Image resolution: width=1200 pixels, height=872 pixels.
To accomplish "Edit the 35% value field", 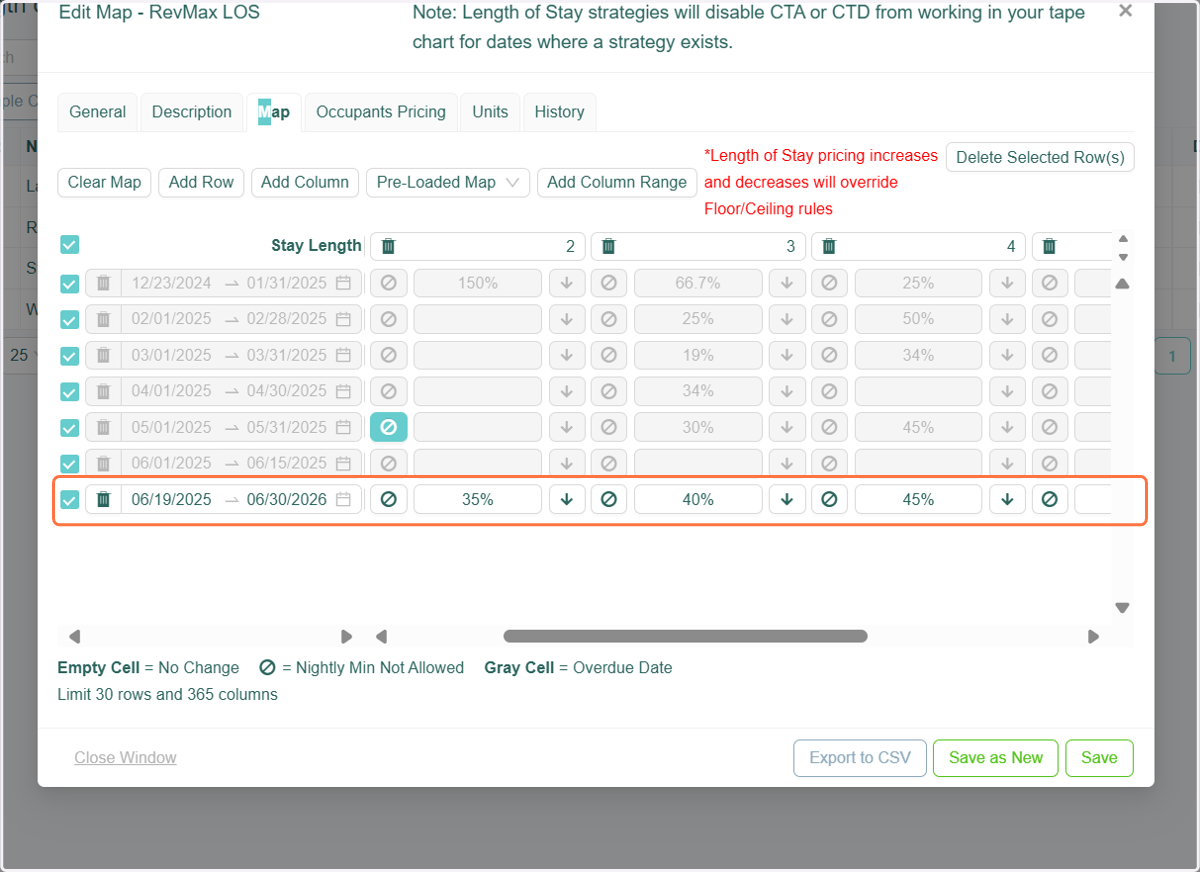I will coord(478,499).
